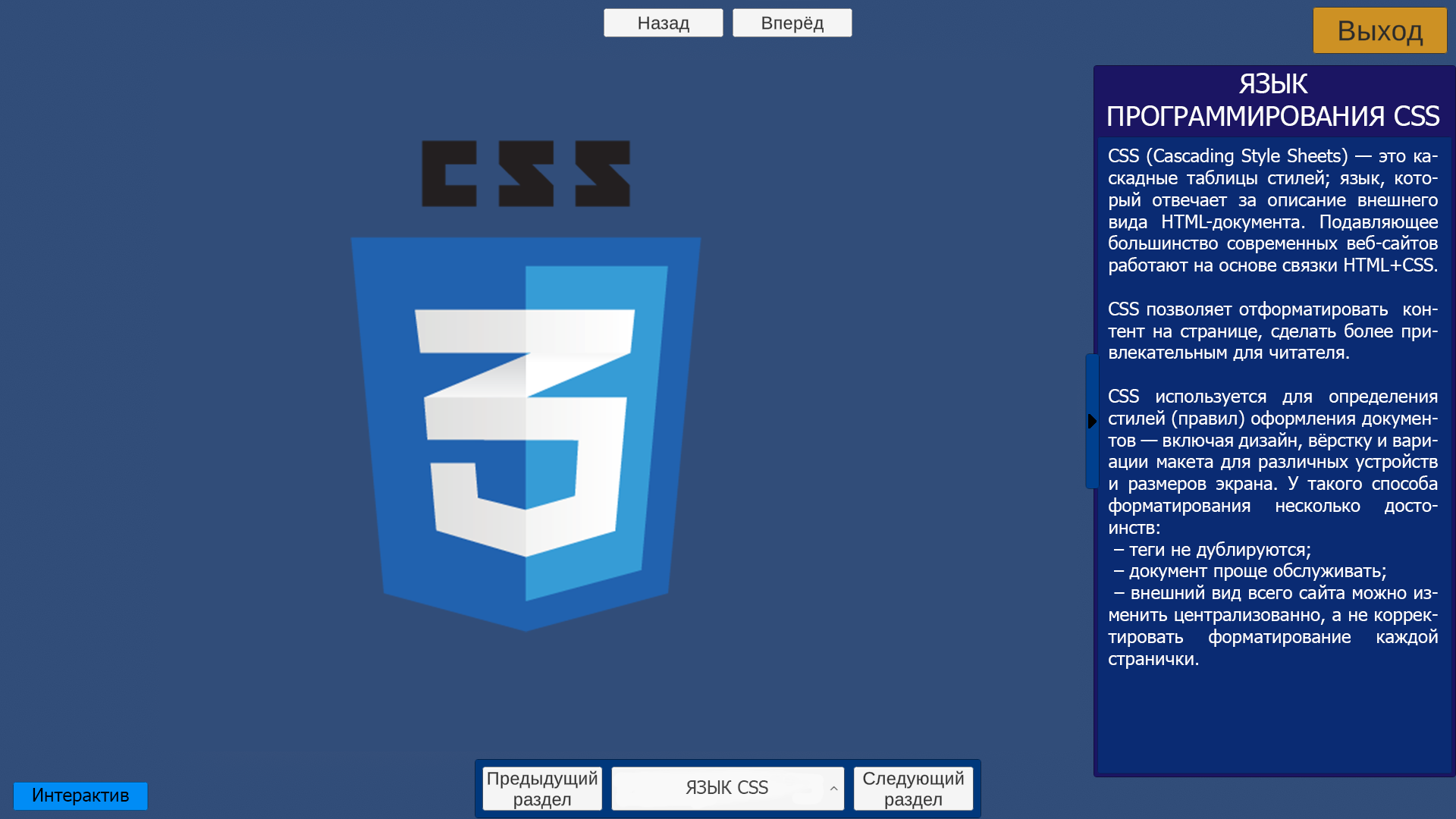The width and height of the screenshot is (1456, 819).
Task: Click the bullet "документ проще обслуживать"
Action: point(1250,571)
